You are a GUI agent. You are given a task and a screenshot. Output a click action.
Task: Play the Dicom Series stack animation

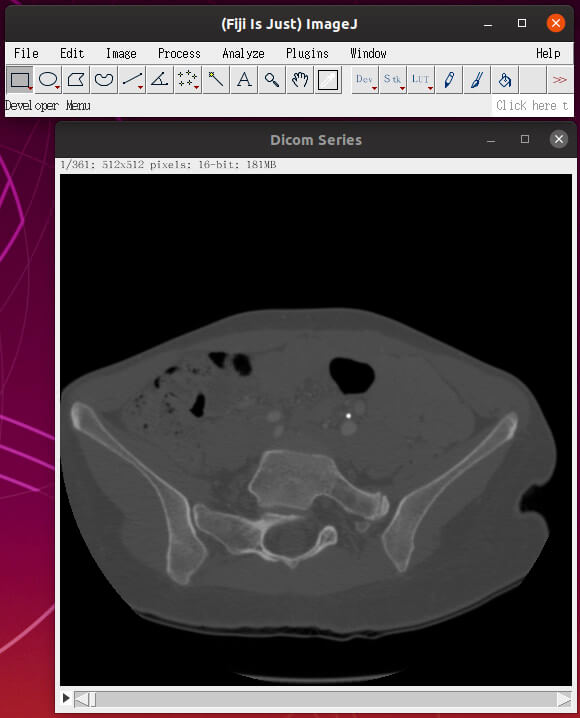[x=66, y=698]
